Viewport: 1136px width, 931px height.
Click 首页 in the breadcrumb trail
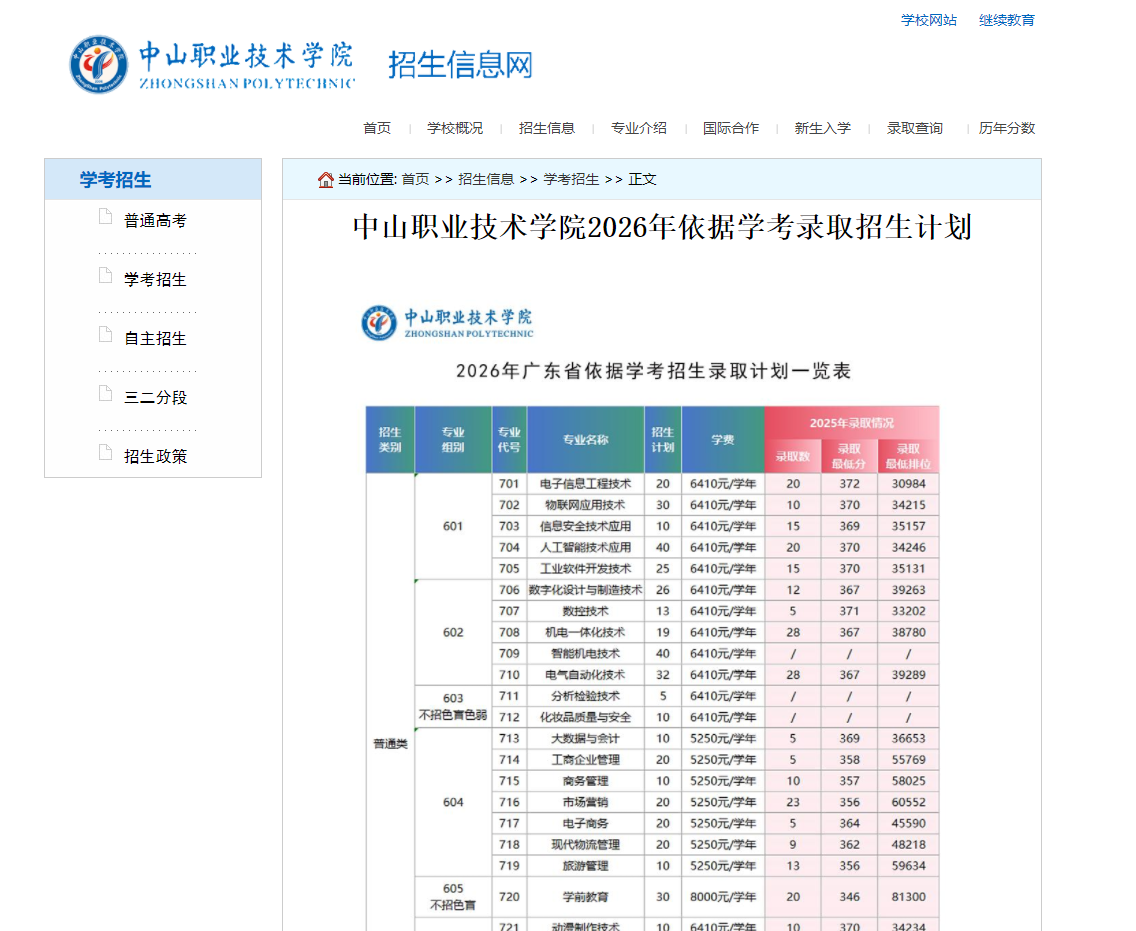point(414,179)
